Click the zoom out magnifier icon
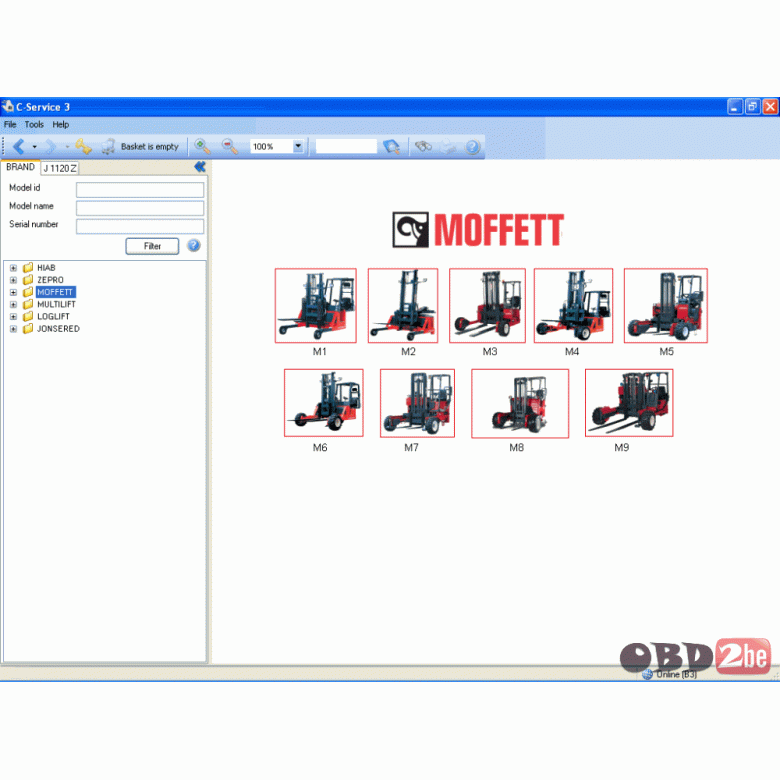The height and width of the screenshot is (780, 780). (x=230, y=146)
